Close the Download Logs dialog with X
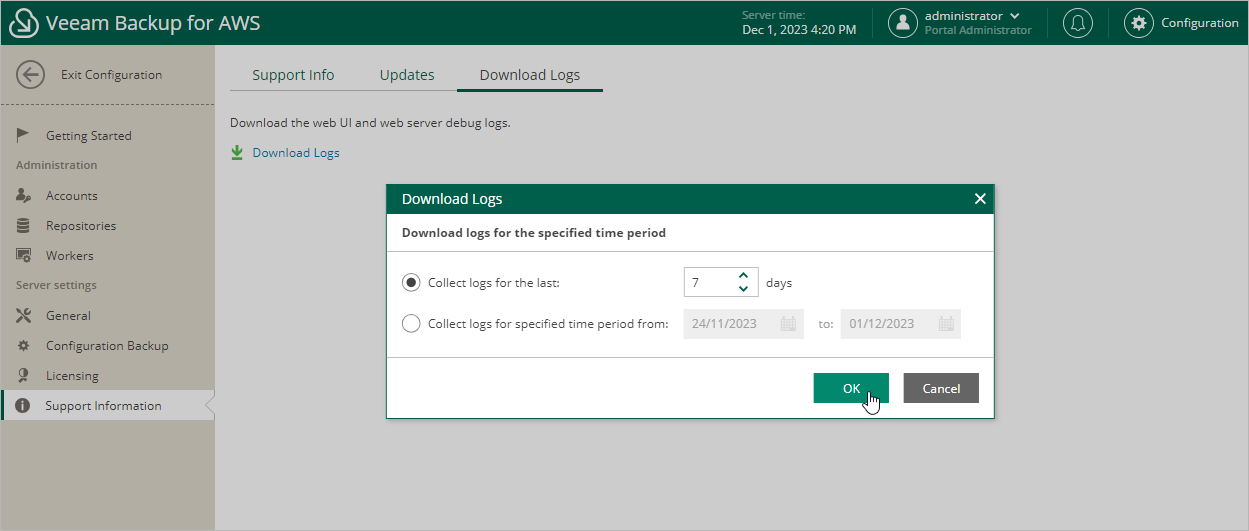 tap(980, 199)
